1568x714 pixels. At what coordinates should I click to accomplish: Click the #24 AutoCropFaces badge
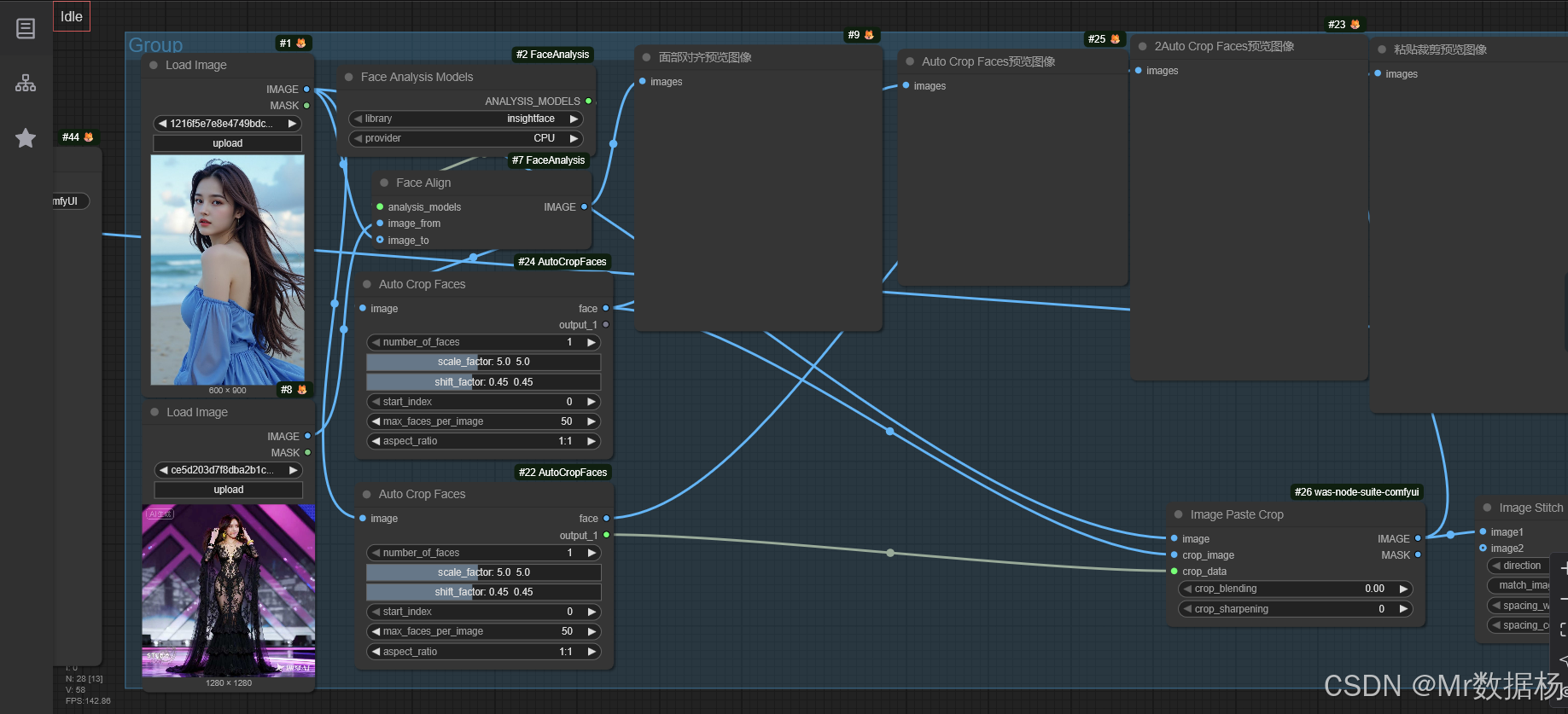point(562,262)
